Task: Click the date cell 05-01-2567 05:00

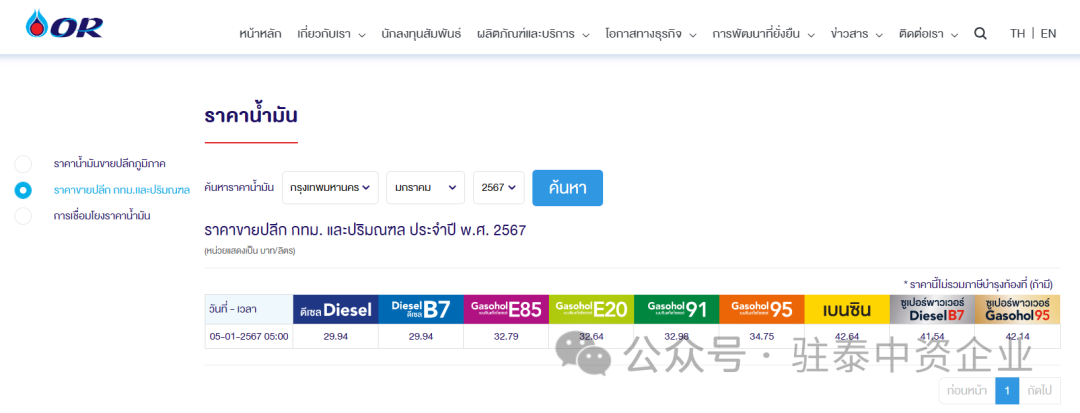Action: point(249,337)
